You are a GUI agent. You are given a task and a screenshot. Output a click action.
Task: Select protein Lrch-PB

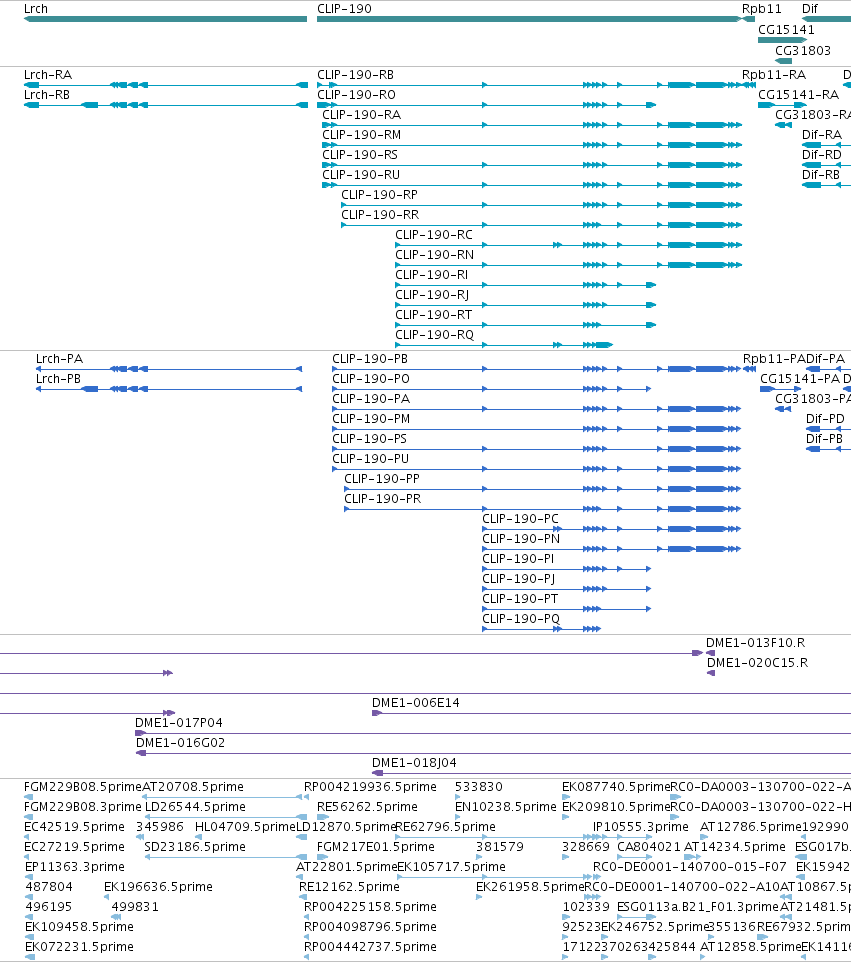click(x=58, y=379)
